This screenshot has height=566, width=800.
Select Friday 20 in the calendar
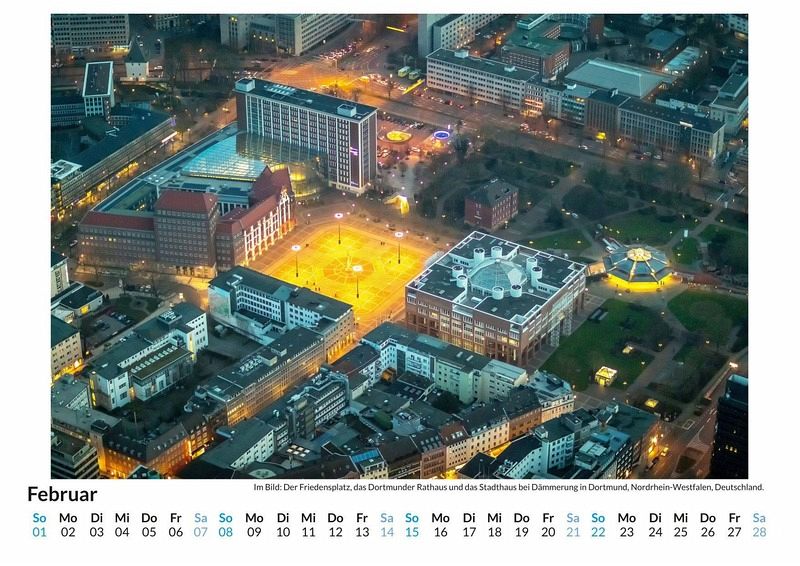pos(548,525)
